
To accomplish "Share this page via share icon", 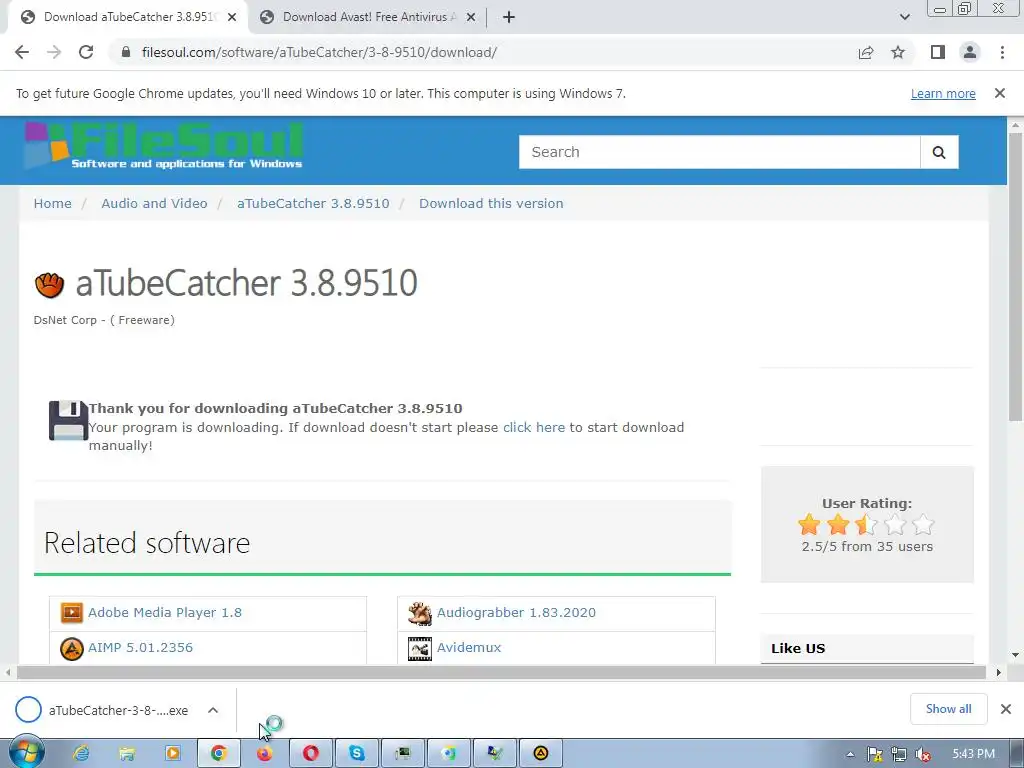I will tap(866, 52).
